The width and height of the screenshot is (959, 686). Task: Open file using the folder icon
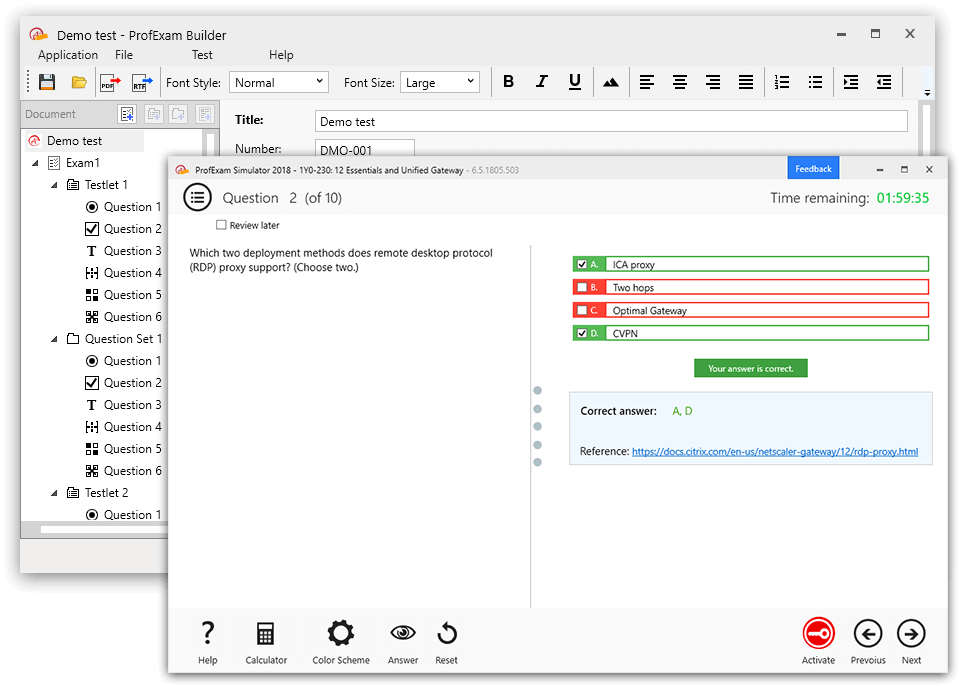(x=79, y=82)
